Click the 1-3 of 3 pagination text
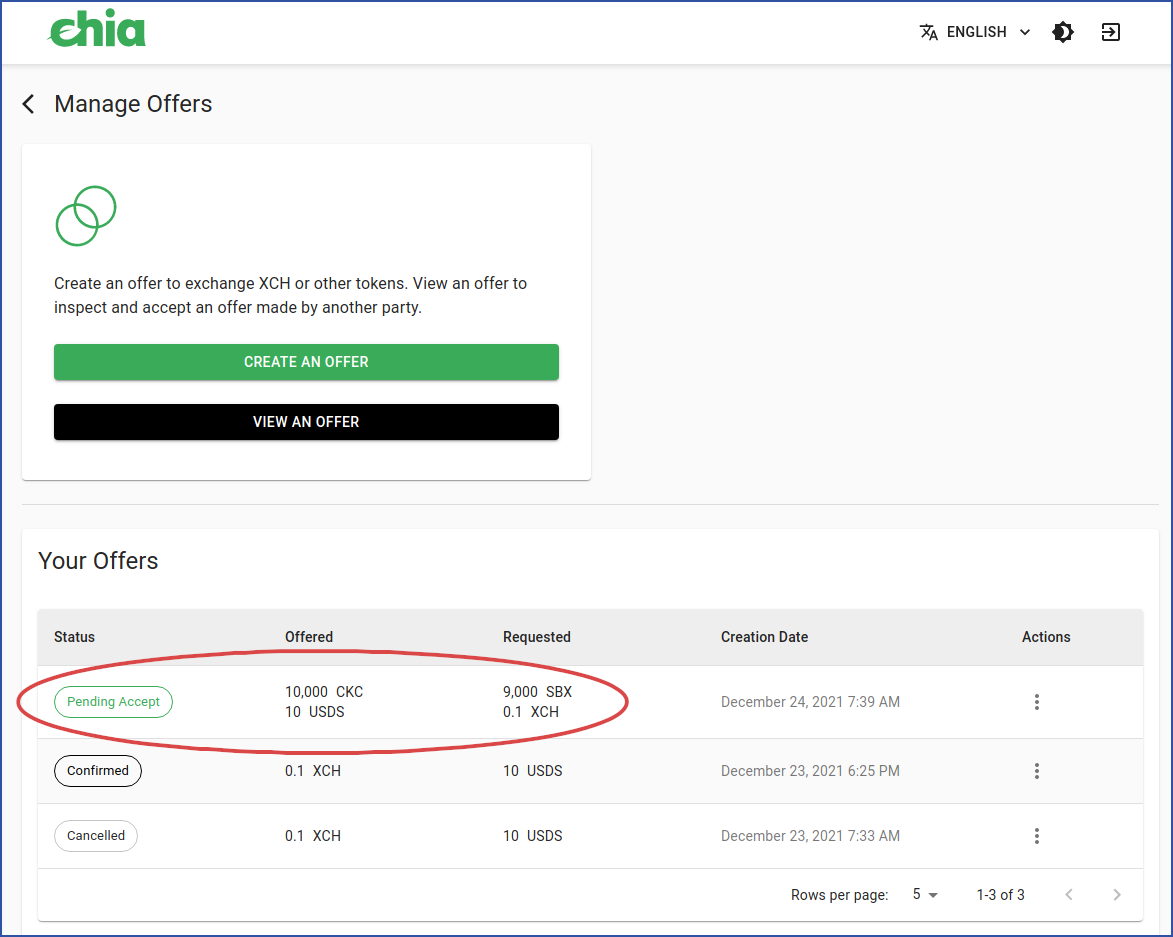The height and width of the screenshot is (937, 1173). tap(1000, 894)
